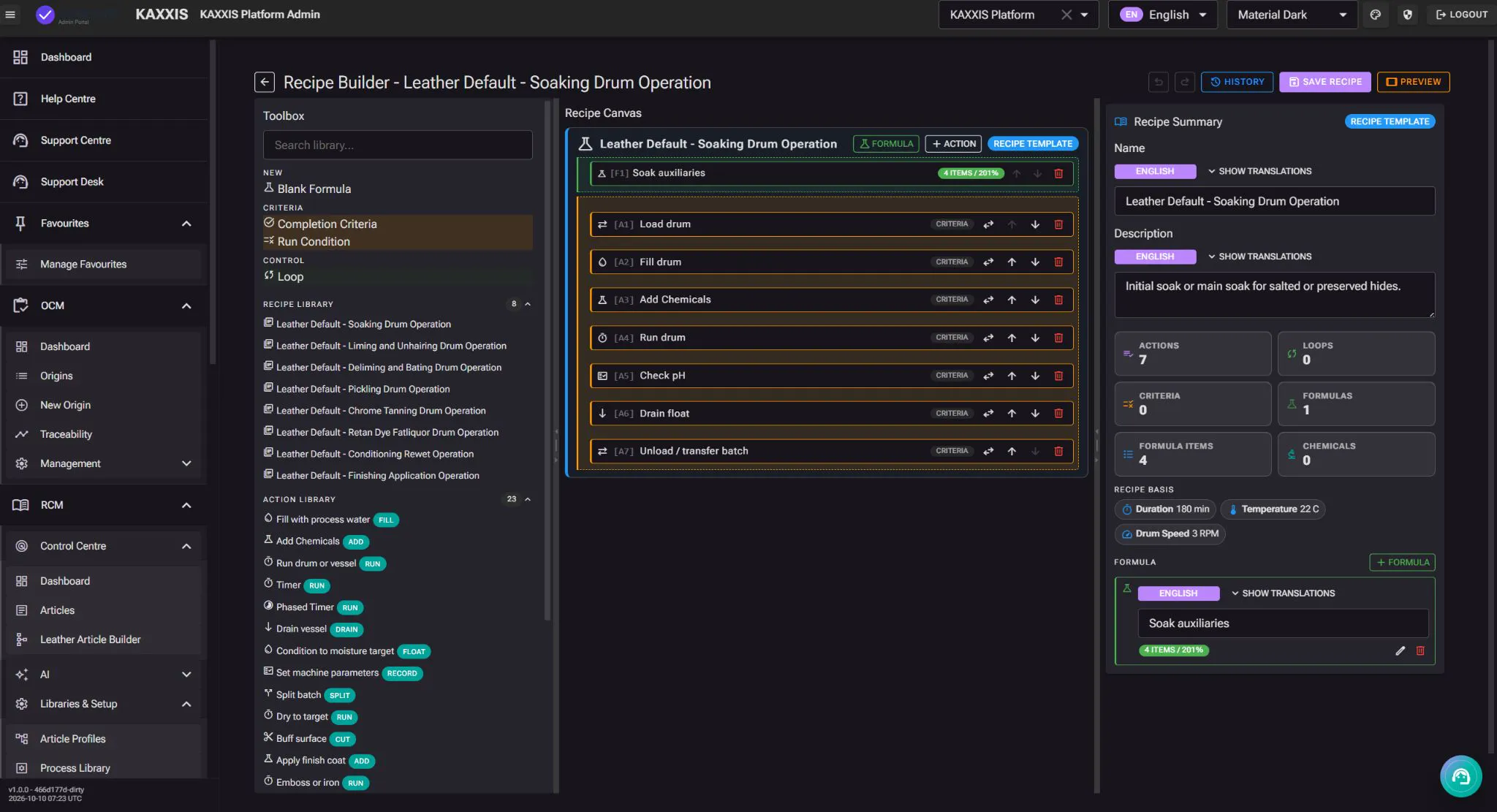Click + FORMULA button in summary panel
The image size is (1497, 812).
tap(1402, 562)
